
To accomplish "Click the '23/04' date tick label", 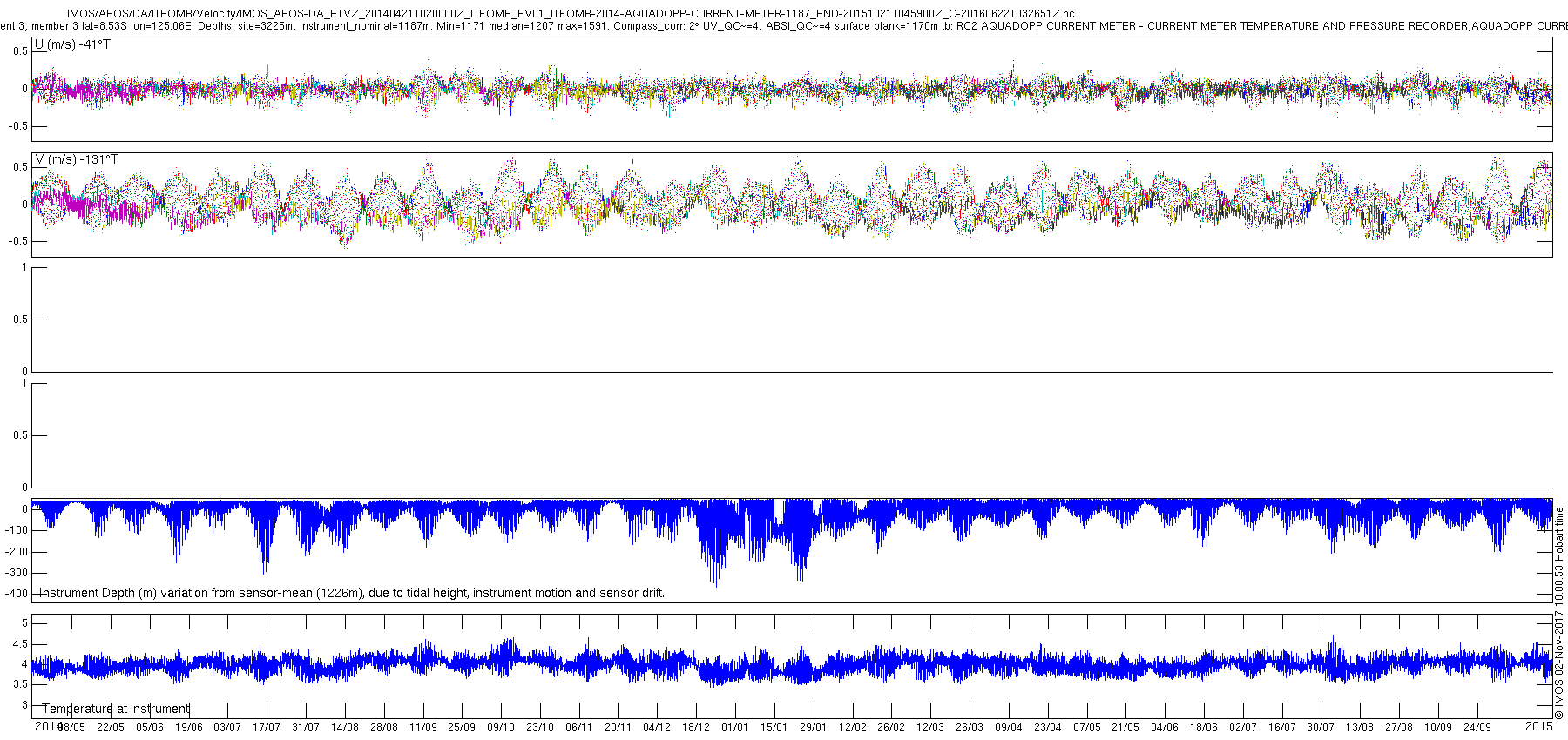I will pyautogui.click(x=1048, y=728).
